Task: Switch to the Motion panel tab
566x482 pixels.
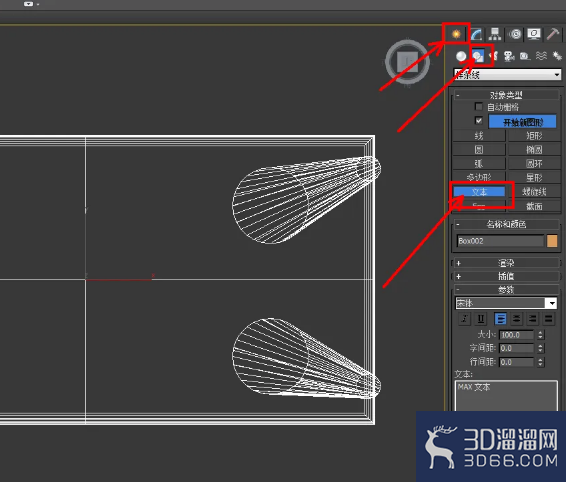Action: [x=515, y=34]
